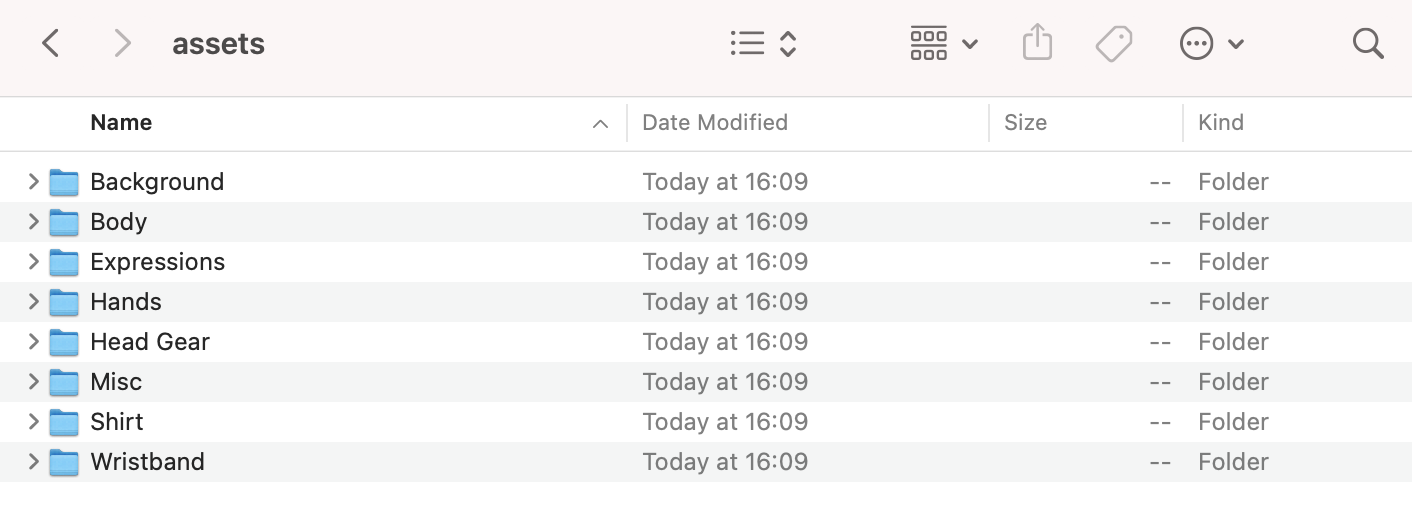Click the Share icon

[x=1038, y=43]
